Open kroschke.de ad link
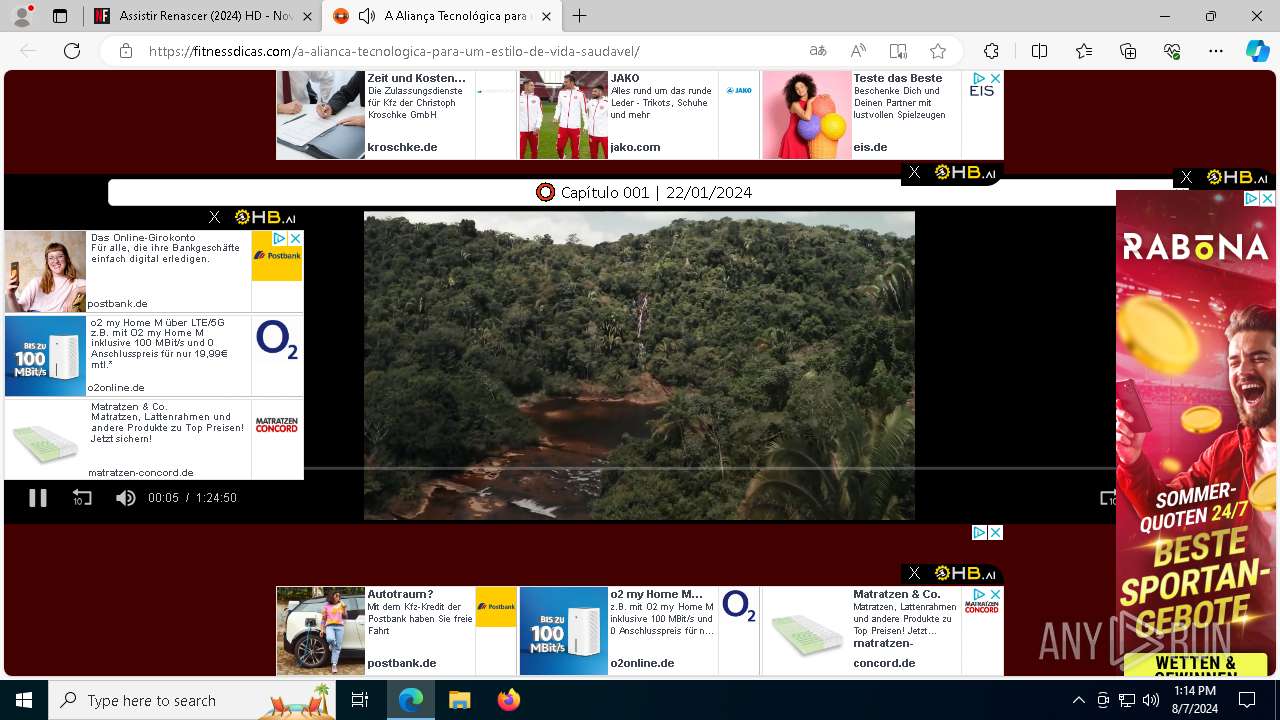This screenshot has height=720, width=1280. (402, 147)
